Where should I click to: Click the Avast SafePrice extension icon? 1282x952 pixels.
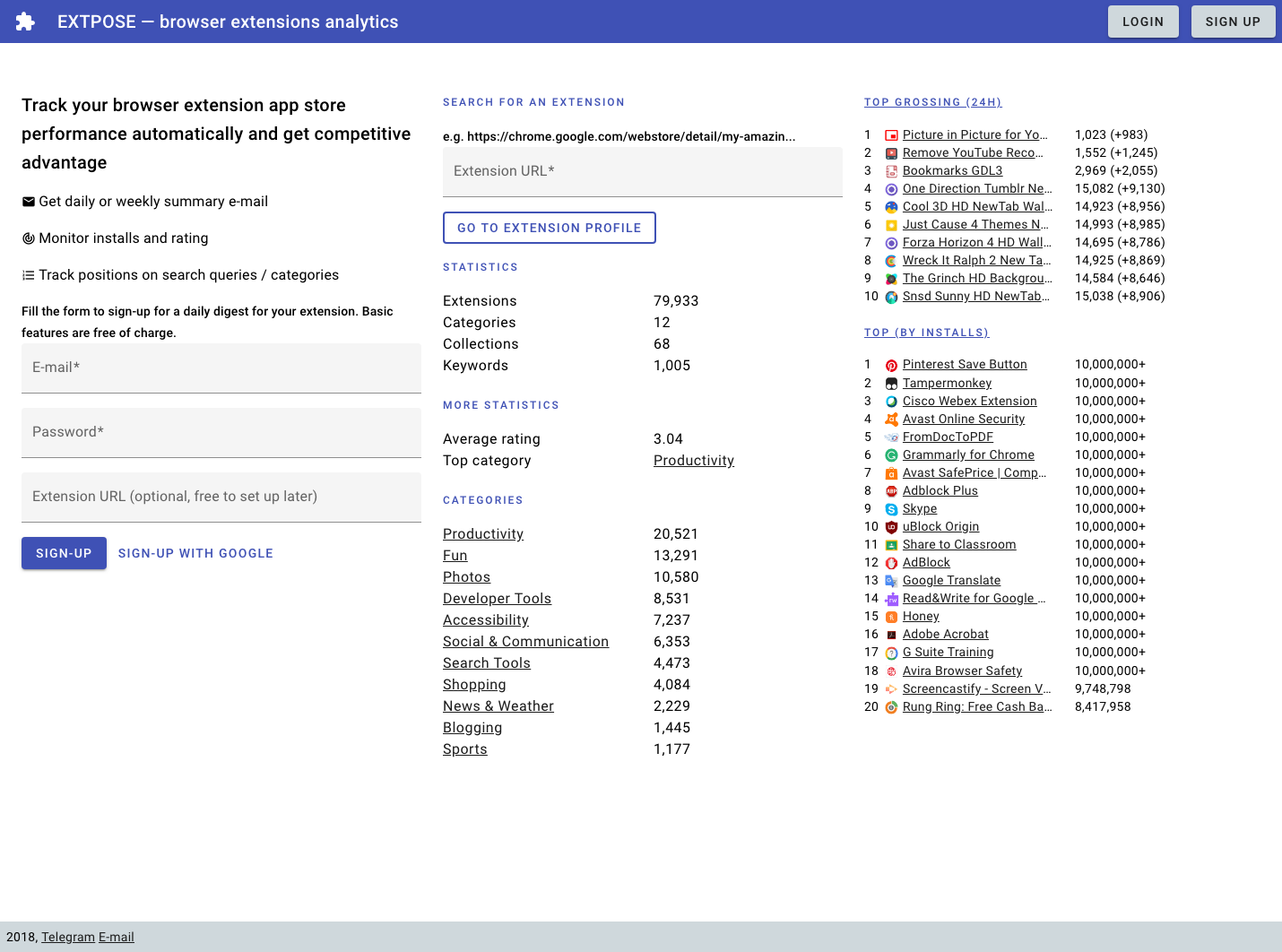[891, 473]
